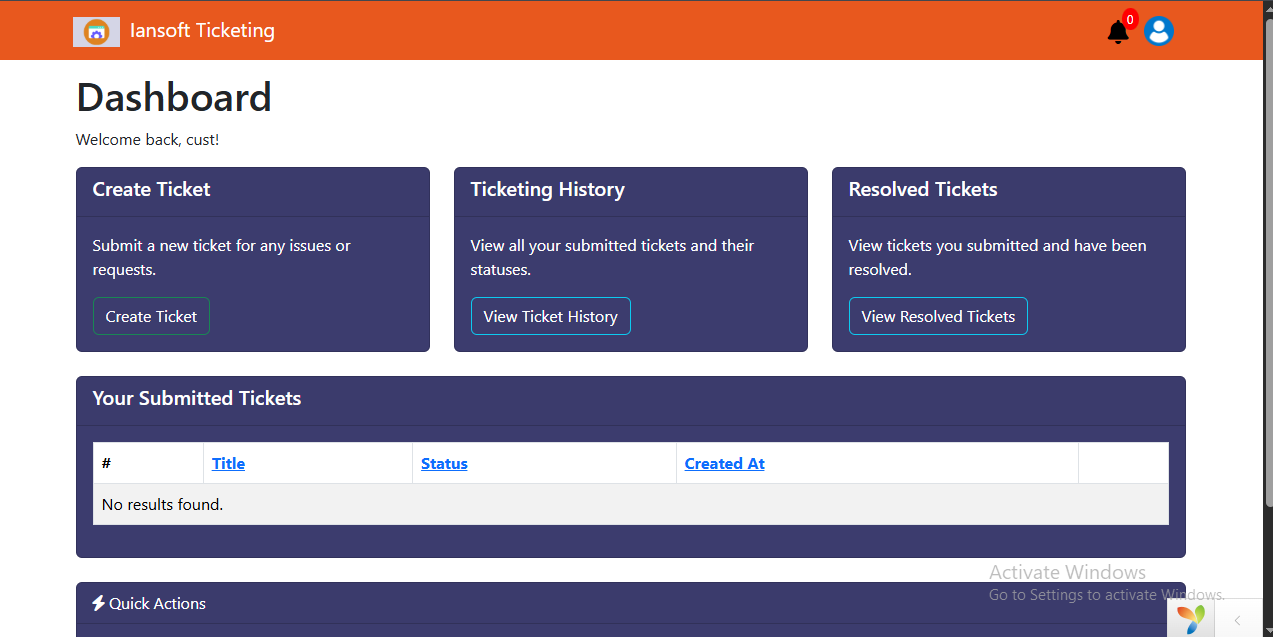Click 'No results found.' table row
Screen dimensions: 1273x637
(631, 504)
